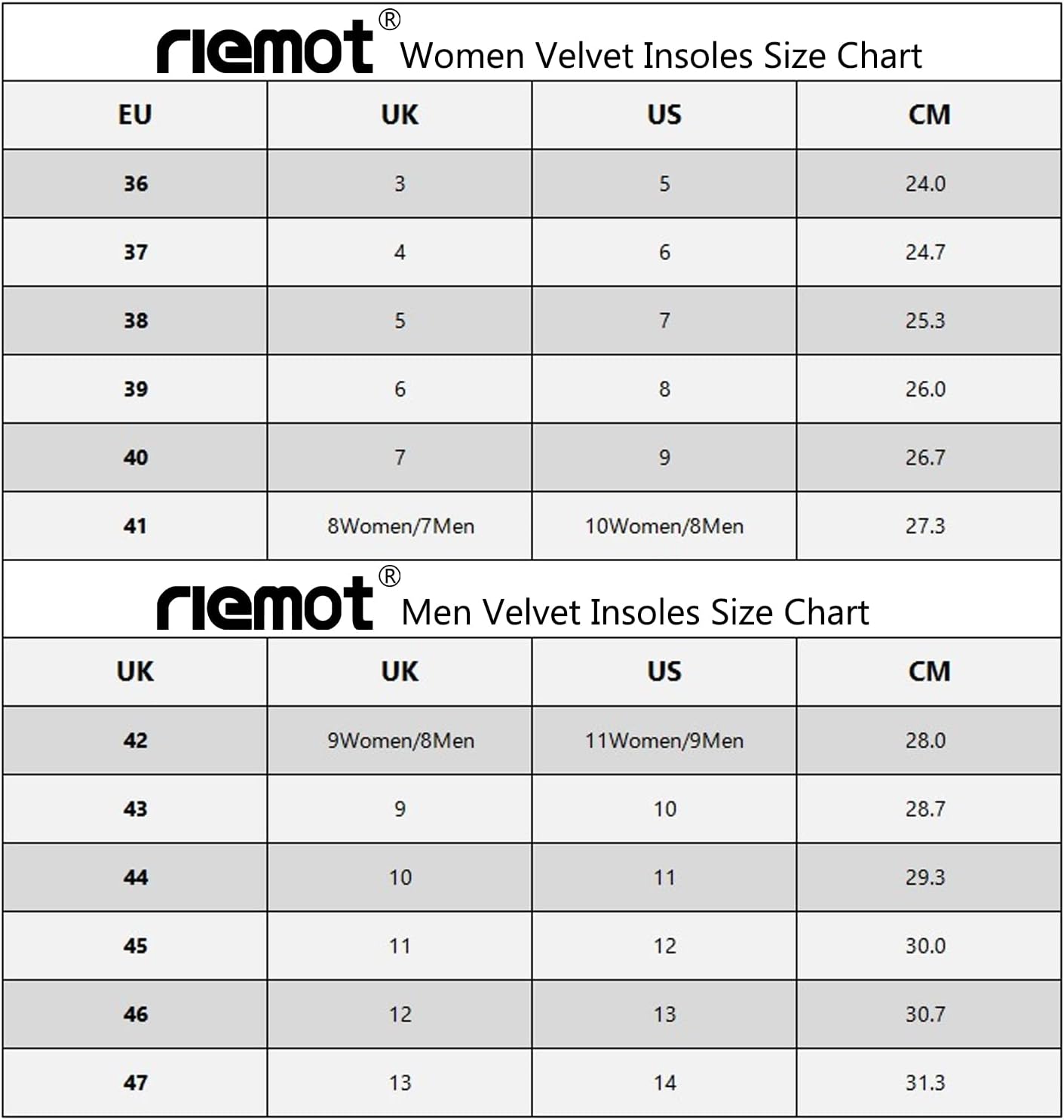Select size 47 row label
This screenshot has height=1120, width=1064.
(135, 1082)
